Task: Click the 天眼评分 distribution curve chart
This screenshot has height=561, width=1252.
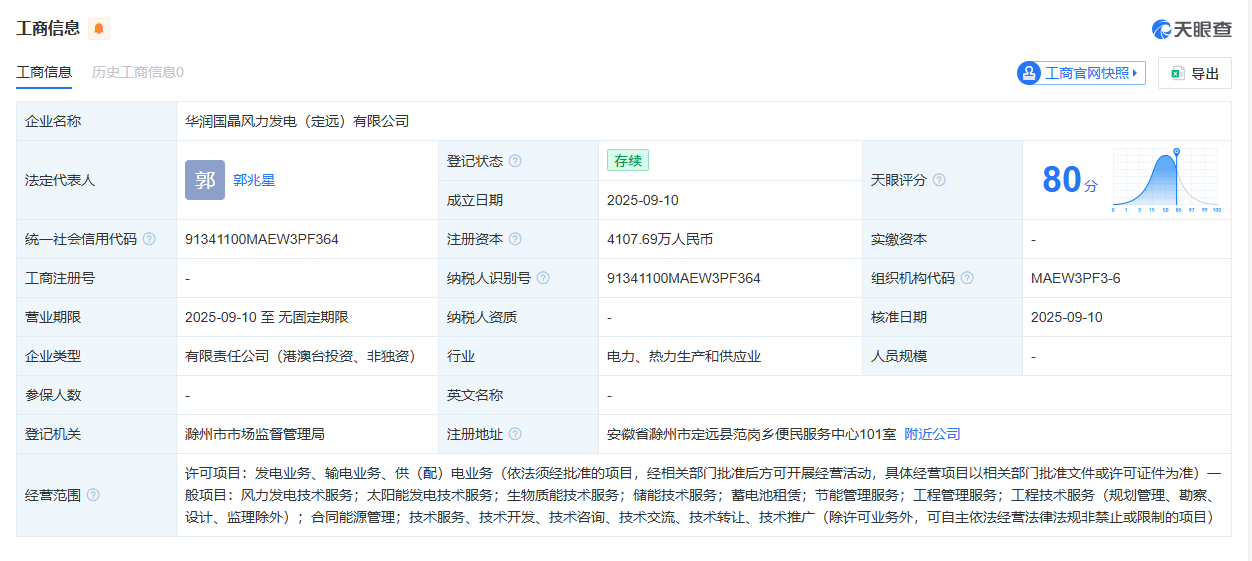Action: tap(1165, 180)
